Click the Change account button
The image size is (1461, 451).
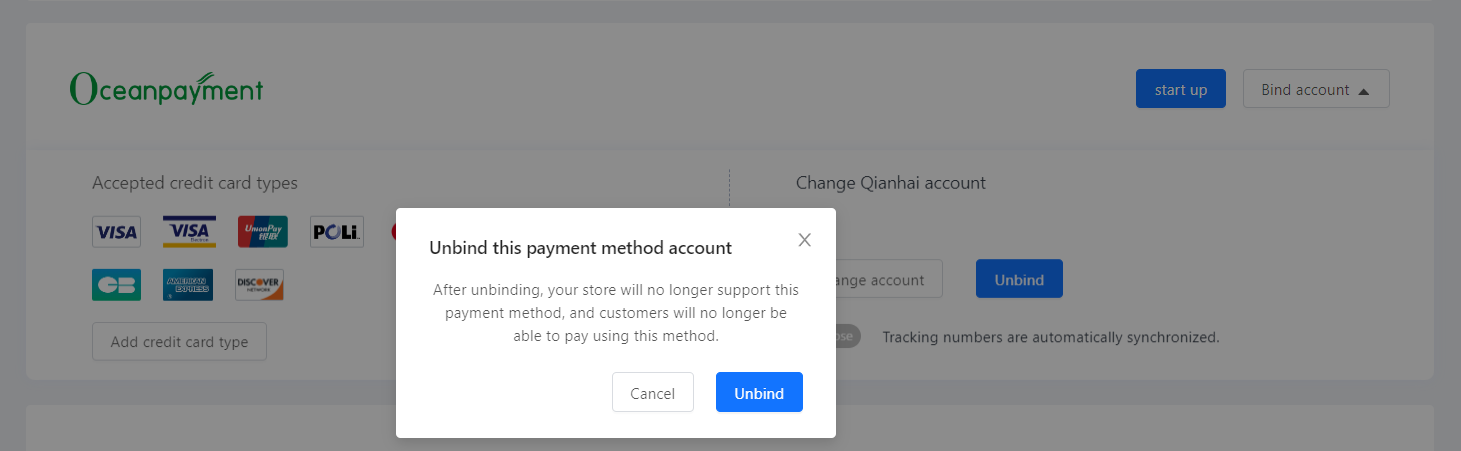click(x=889, y=279)
